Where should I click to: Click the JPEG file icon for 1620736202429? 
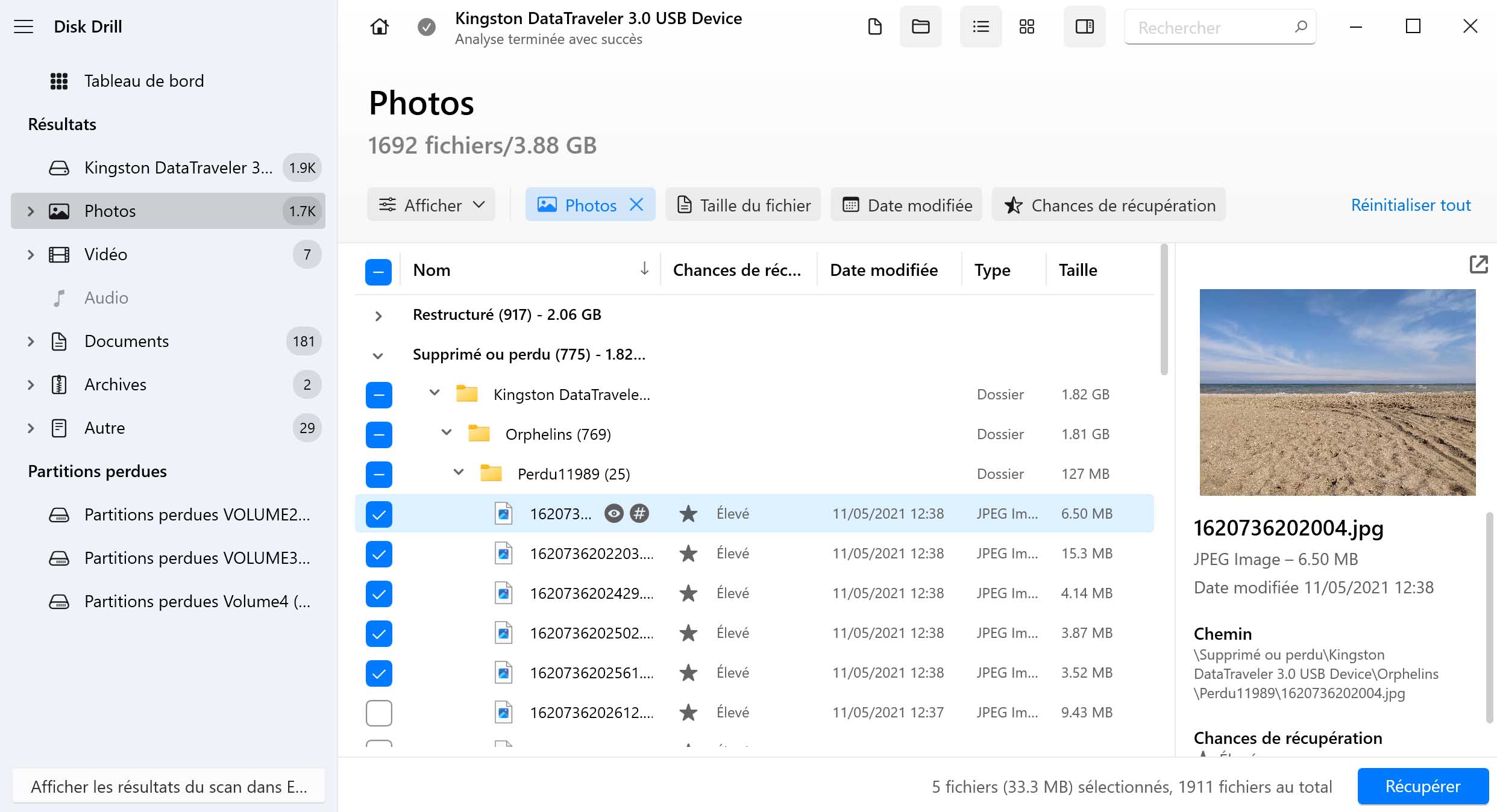pos(503,593)
